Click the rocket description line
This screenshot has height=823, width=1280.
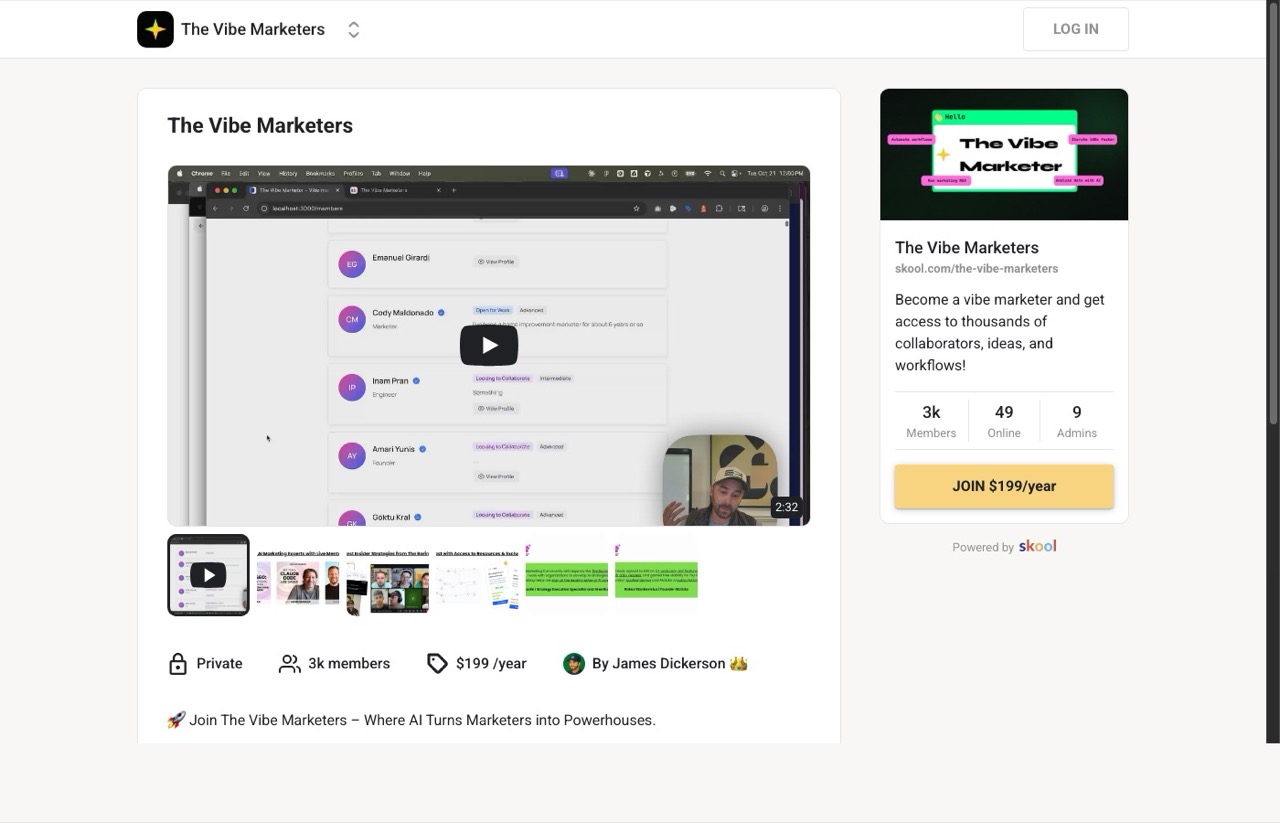tap(411, 720)
